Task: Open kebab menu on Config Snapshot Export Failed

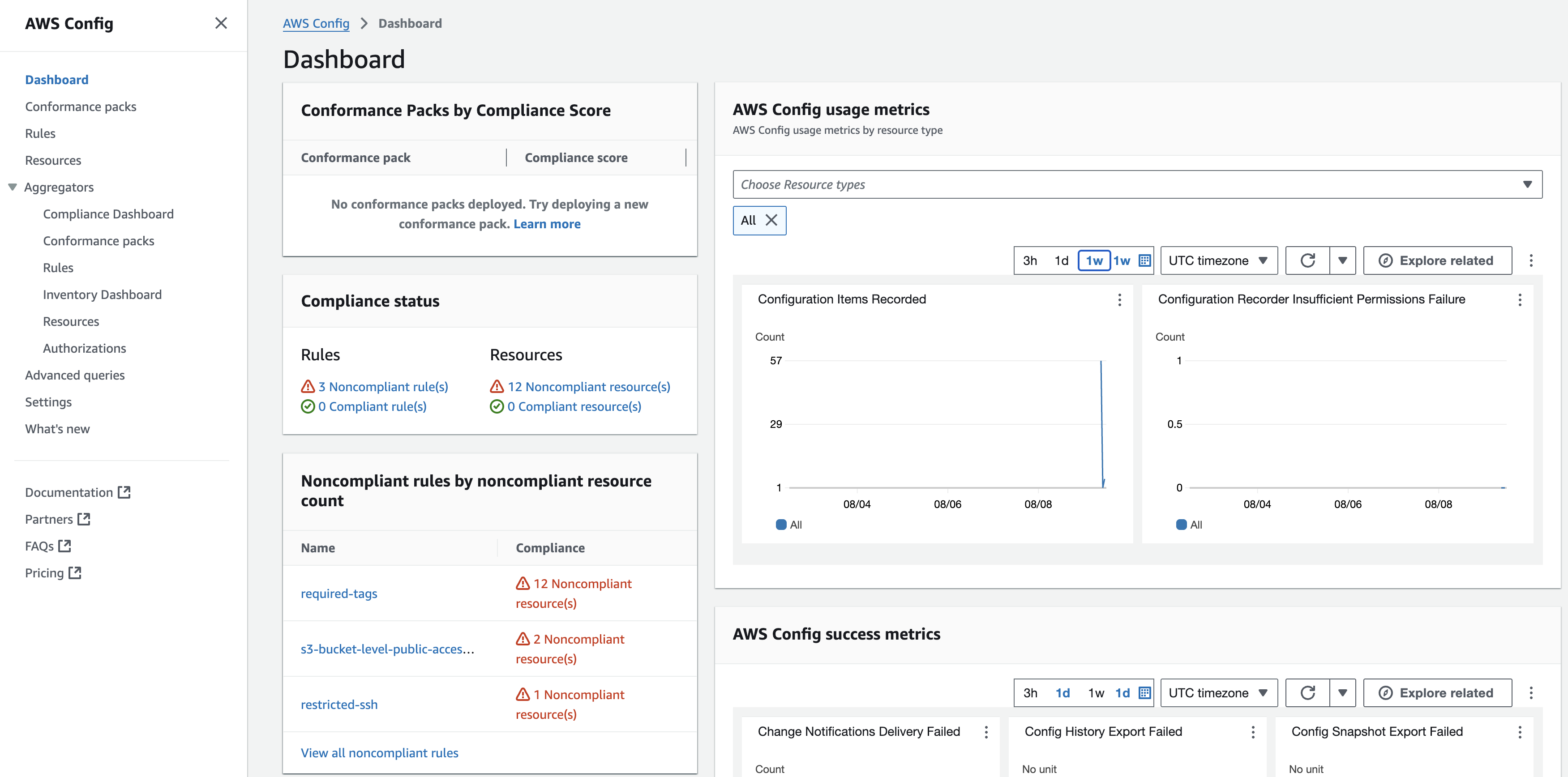Action: 1519,732
